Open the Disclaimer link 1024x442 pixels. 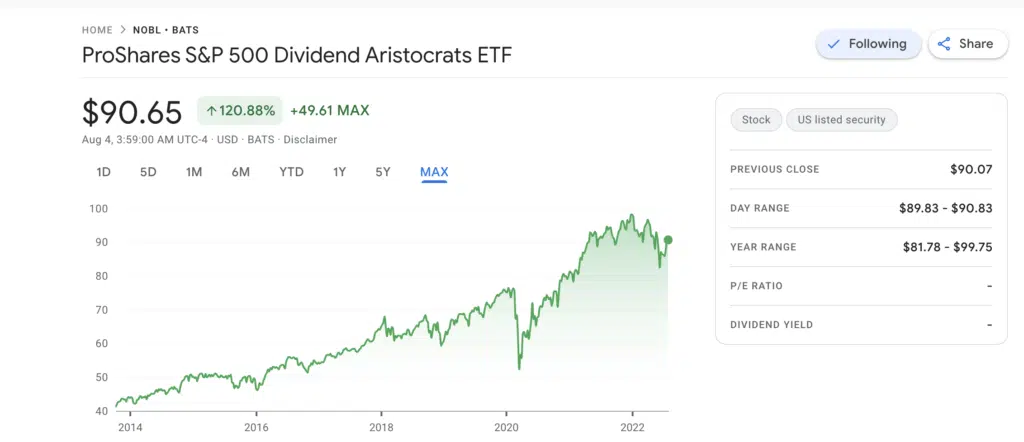coord(310,140)
